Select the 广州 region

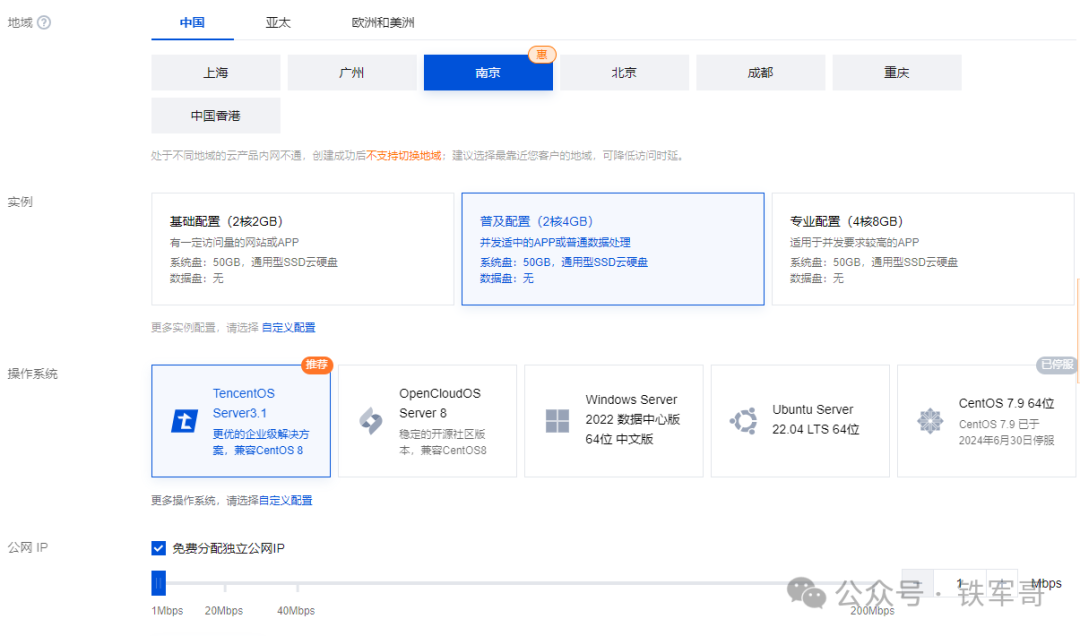click(x=352, y=72)
